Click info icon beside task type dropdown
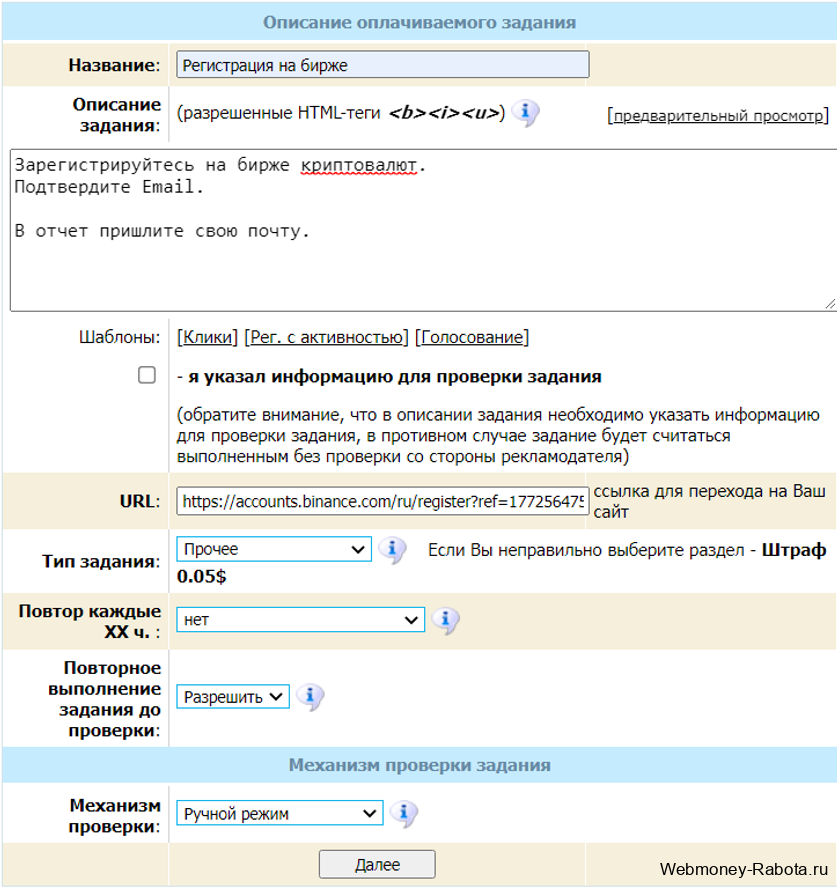This screenshot has width=837, height=887. pyautogui.click(x=392, y=550)
